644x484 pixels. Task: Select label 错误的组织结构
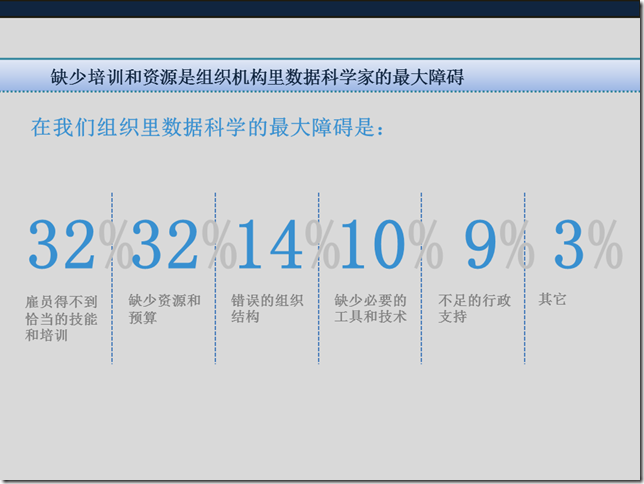coord(267,309)
